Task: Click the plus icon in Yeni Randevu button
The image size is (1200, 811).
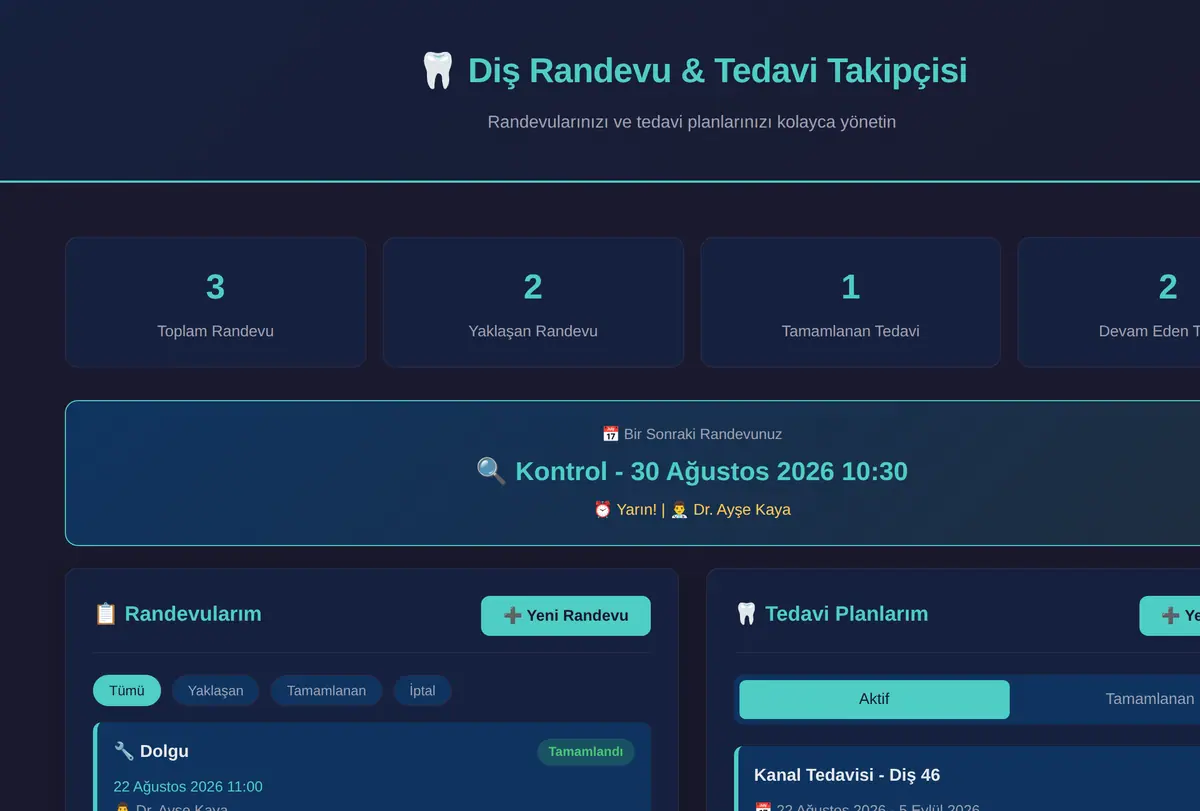Action: click(512, 616)
